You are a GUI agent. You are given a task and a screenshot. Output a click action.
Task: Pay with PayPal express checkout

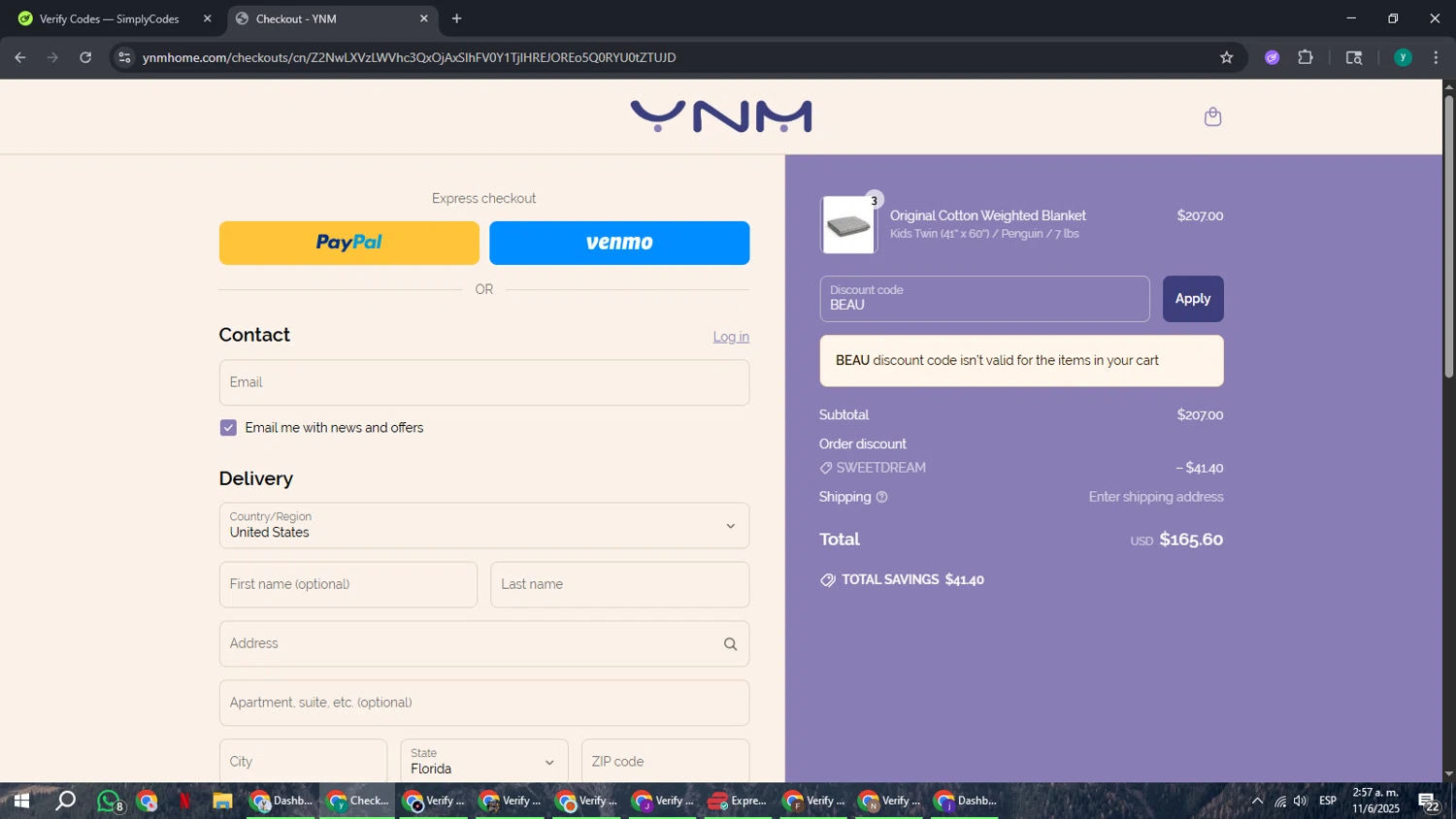pyautogui.click(x=349, y=243)
